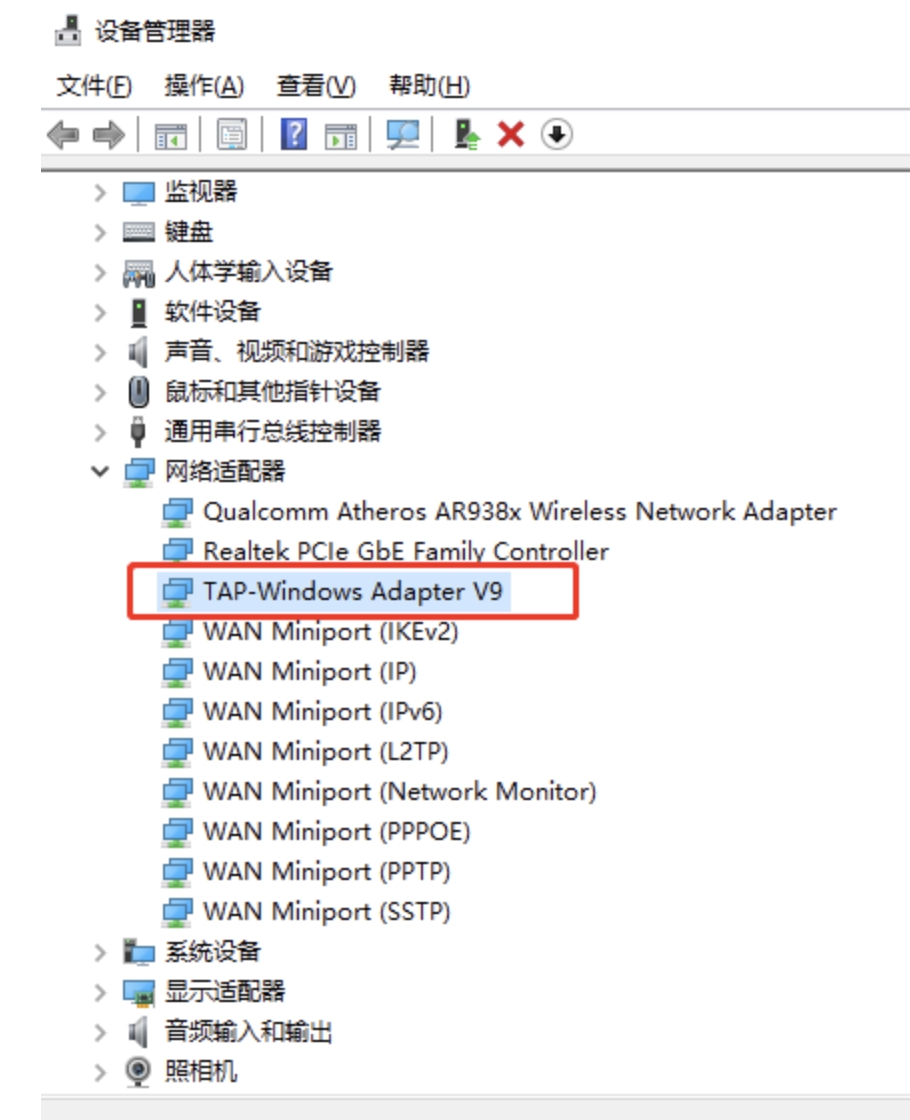910x1120 pixels.
Task: Select WAN Miniport (IPv6)
Action: [x=323, y=712]
